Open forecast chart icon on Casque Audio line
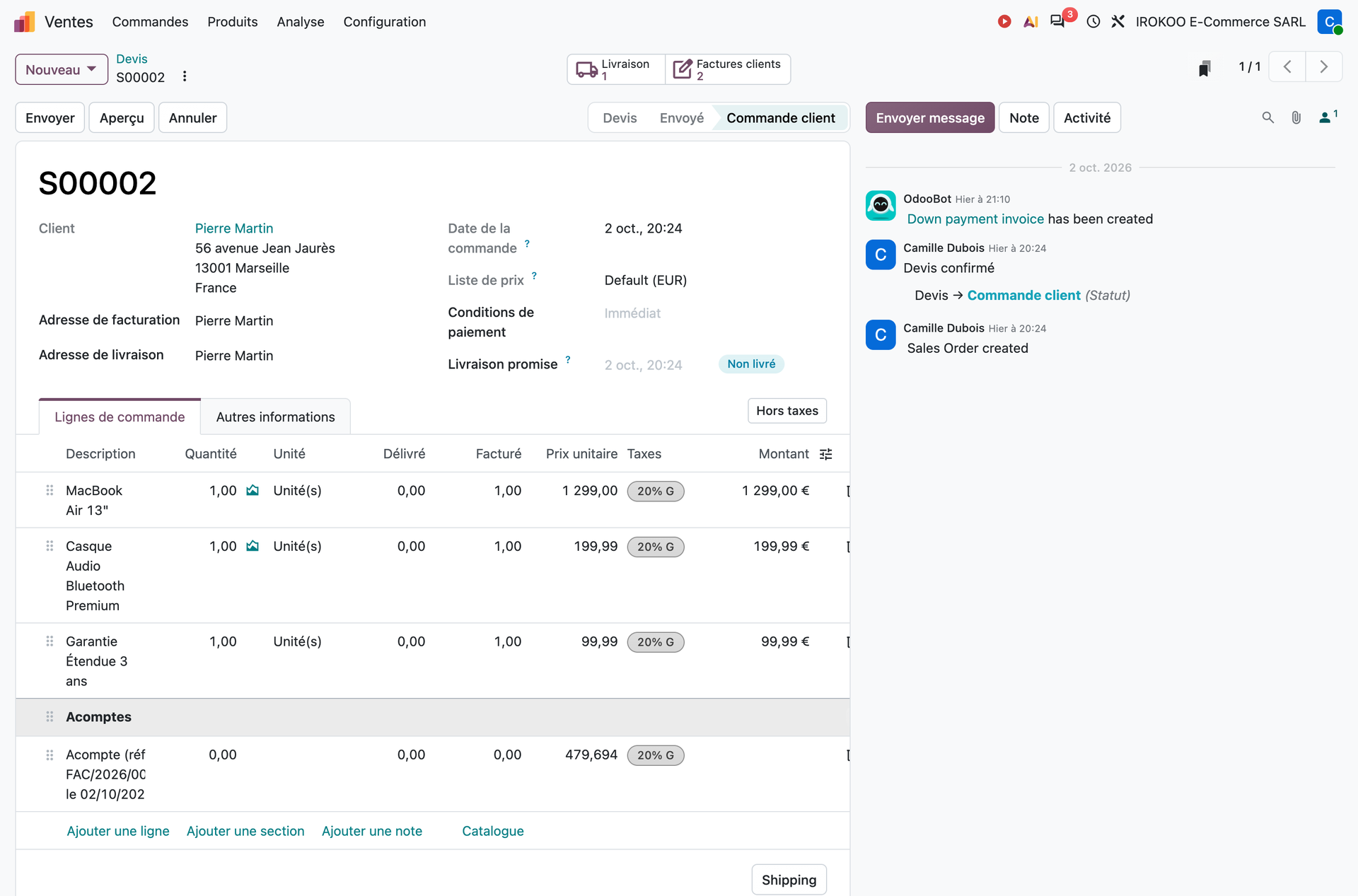Viewport: 1358px width, 896px height. coord(253,546)
